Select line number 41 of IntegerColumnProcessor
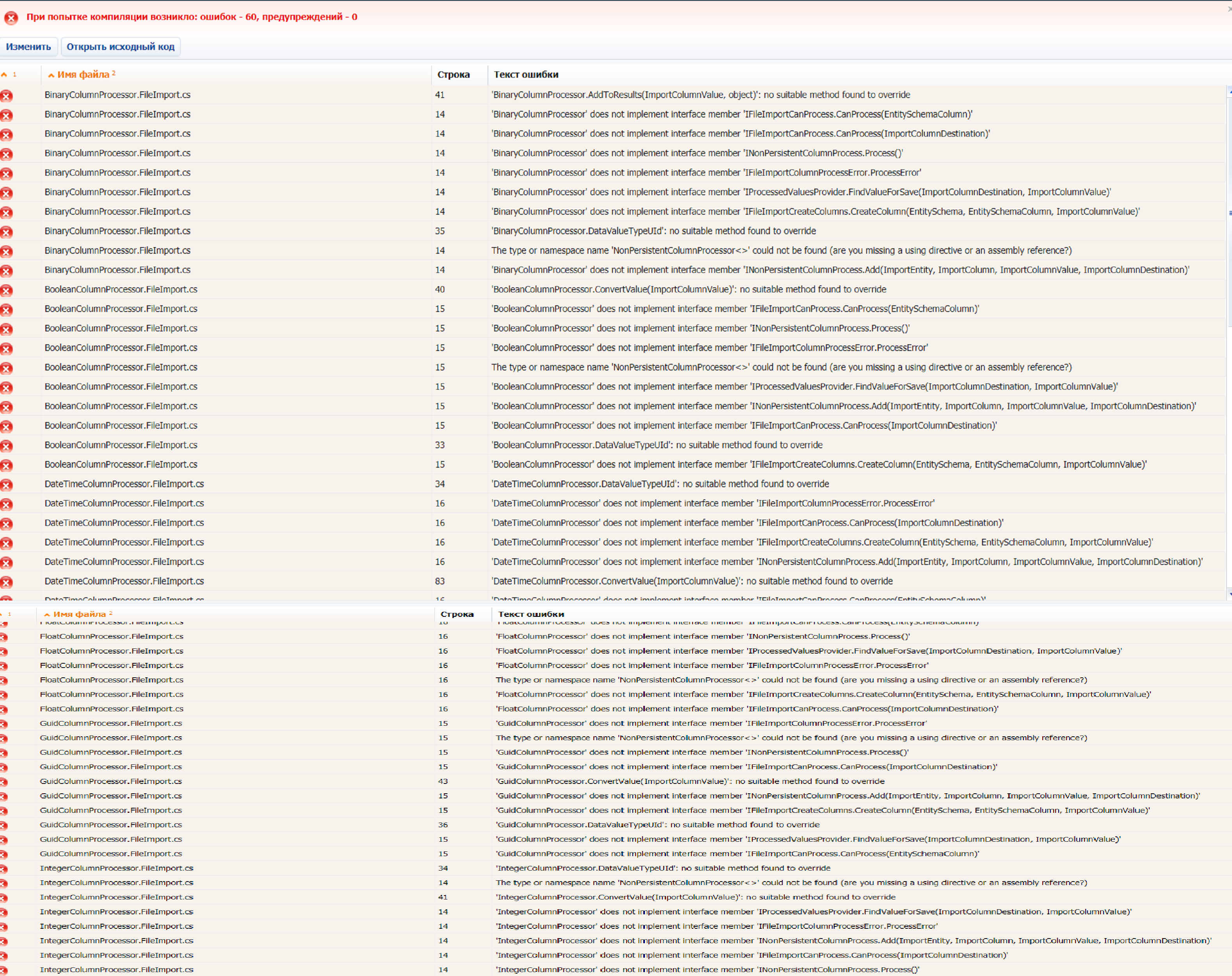This screenshot has height=976, width=1232. coord(443,897)
